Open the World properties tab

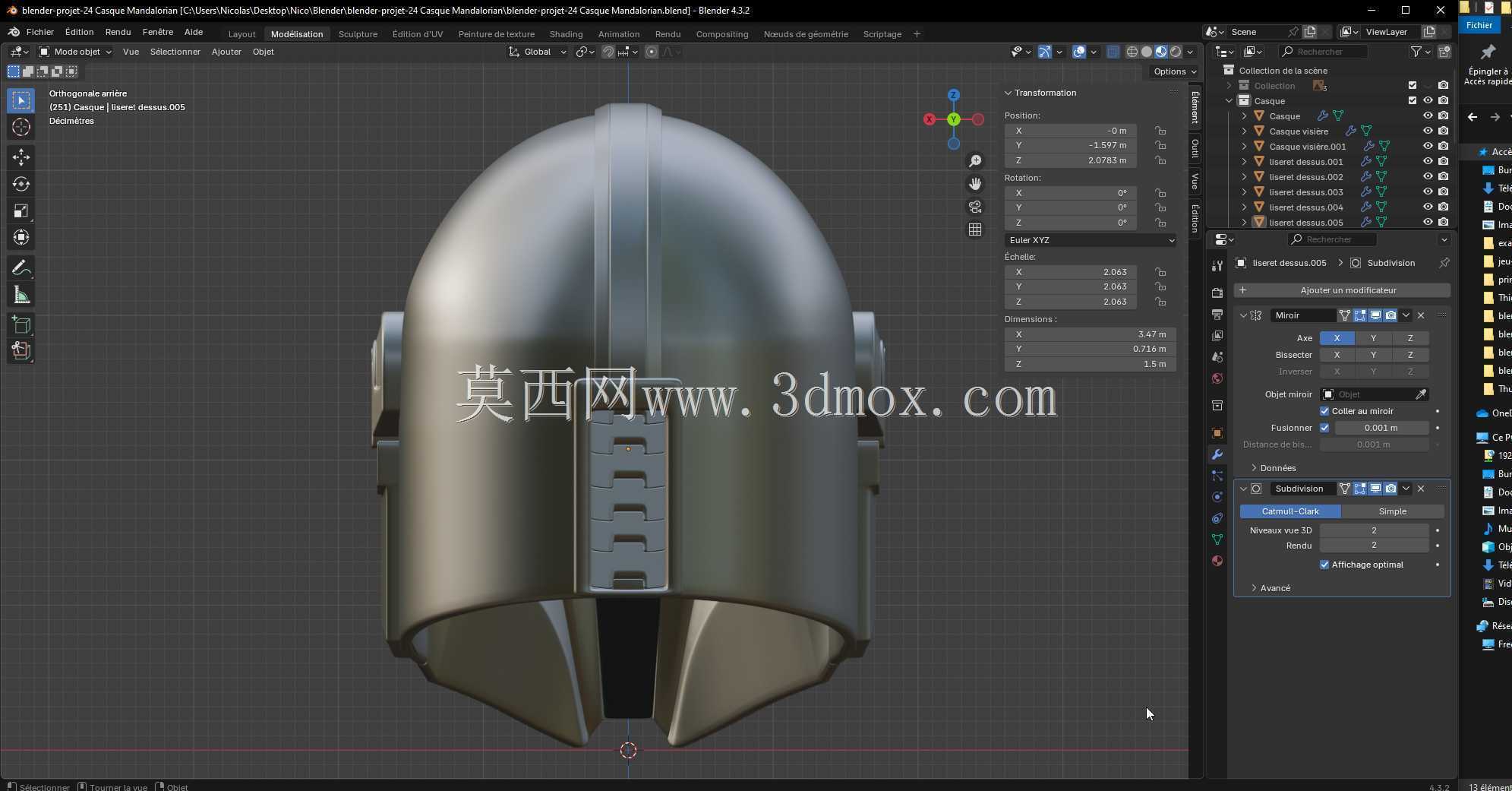[x=1217, y=378]
